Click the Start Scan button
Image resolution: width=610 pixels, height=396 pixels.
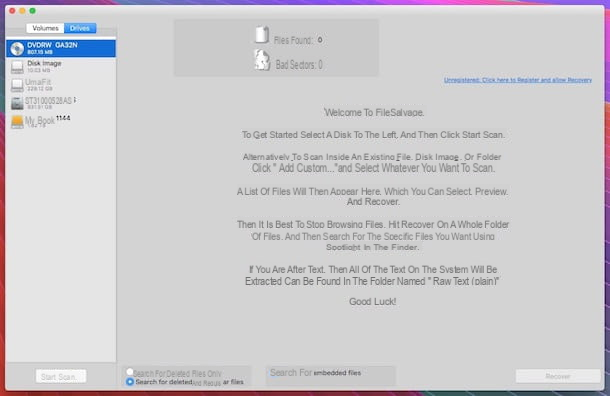click(x=61, y=377)
